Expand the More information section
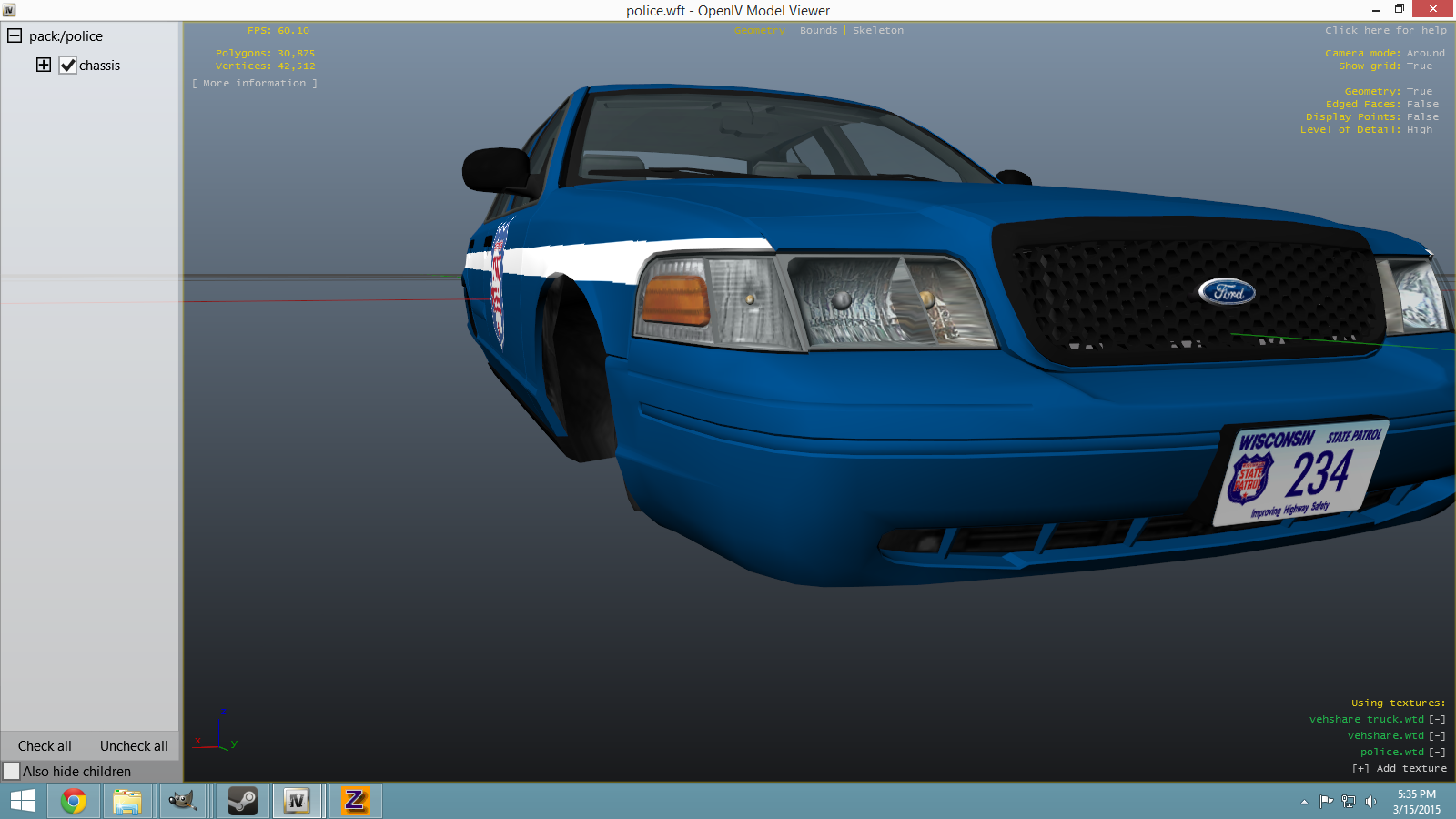Viewport: 1456px width, 819px height. tap(255, 83)
